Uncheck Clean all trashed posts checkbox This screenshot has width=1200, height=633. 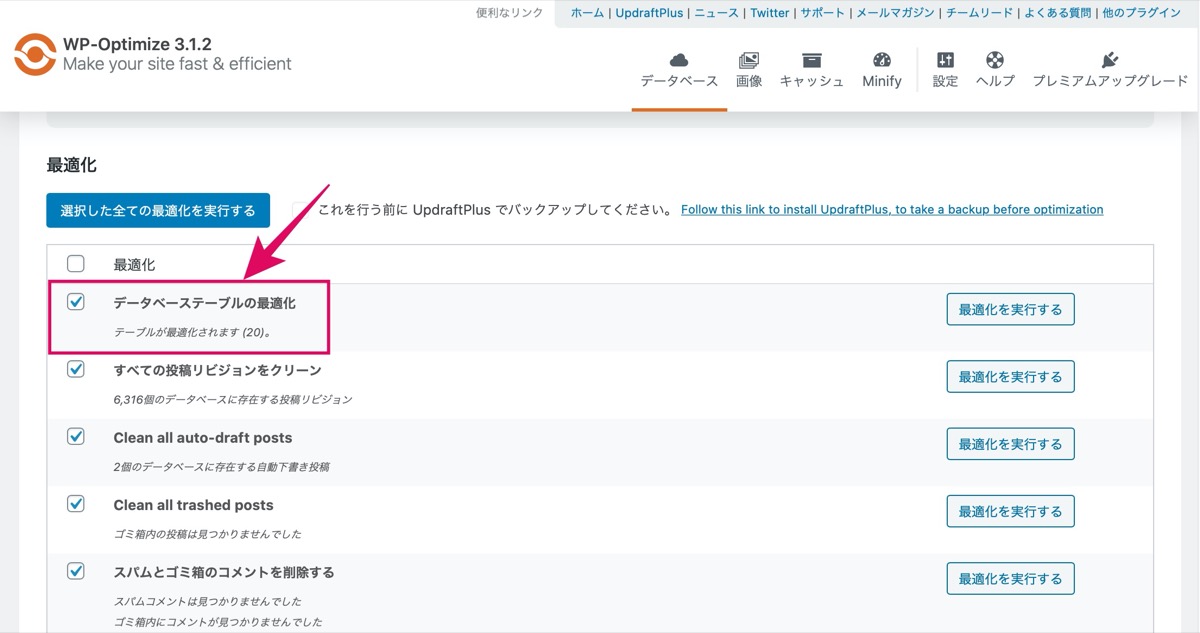[76, 504]
